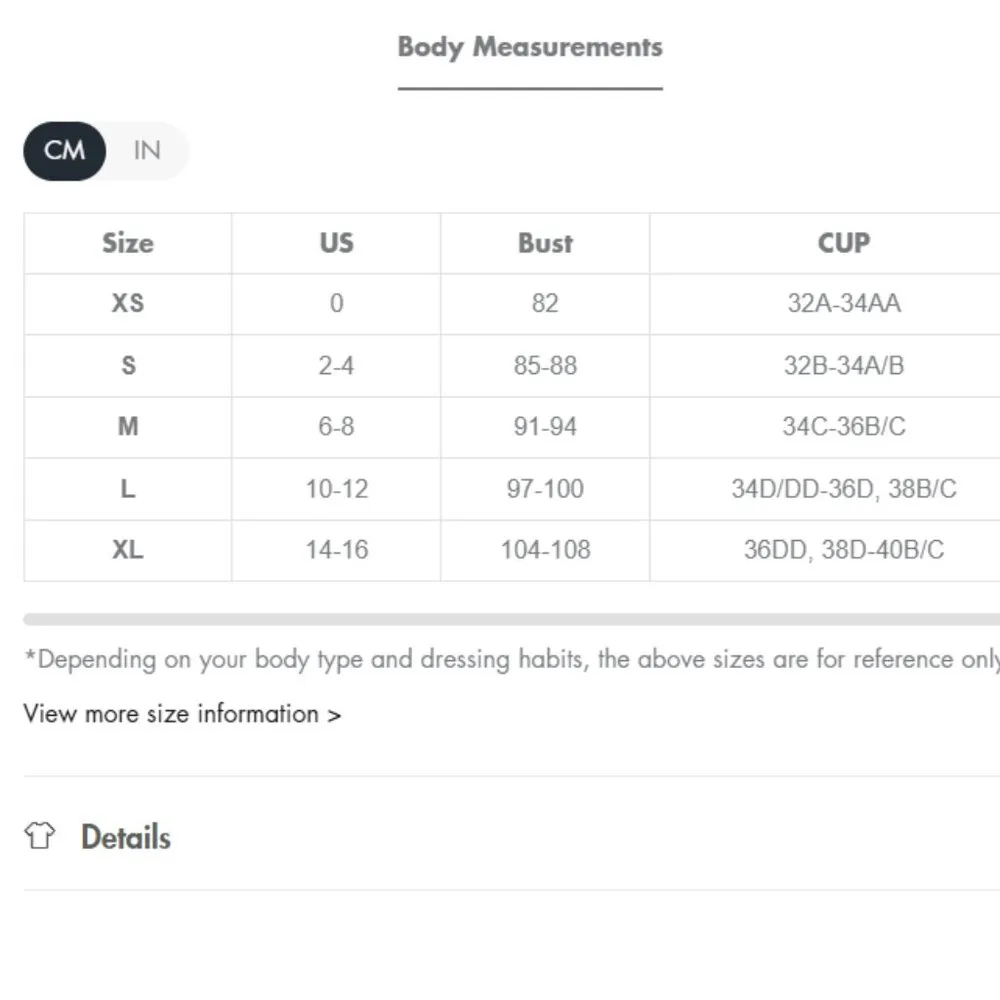The height and width of the screenshot is (1000, 1000).
Task: Select the S size row label
Action: click(128, 365)
